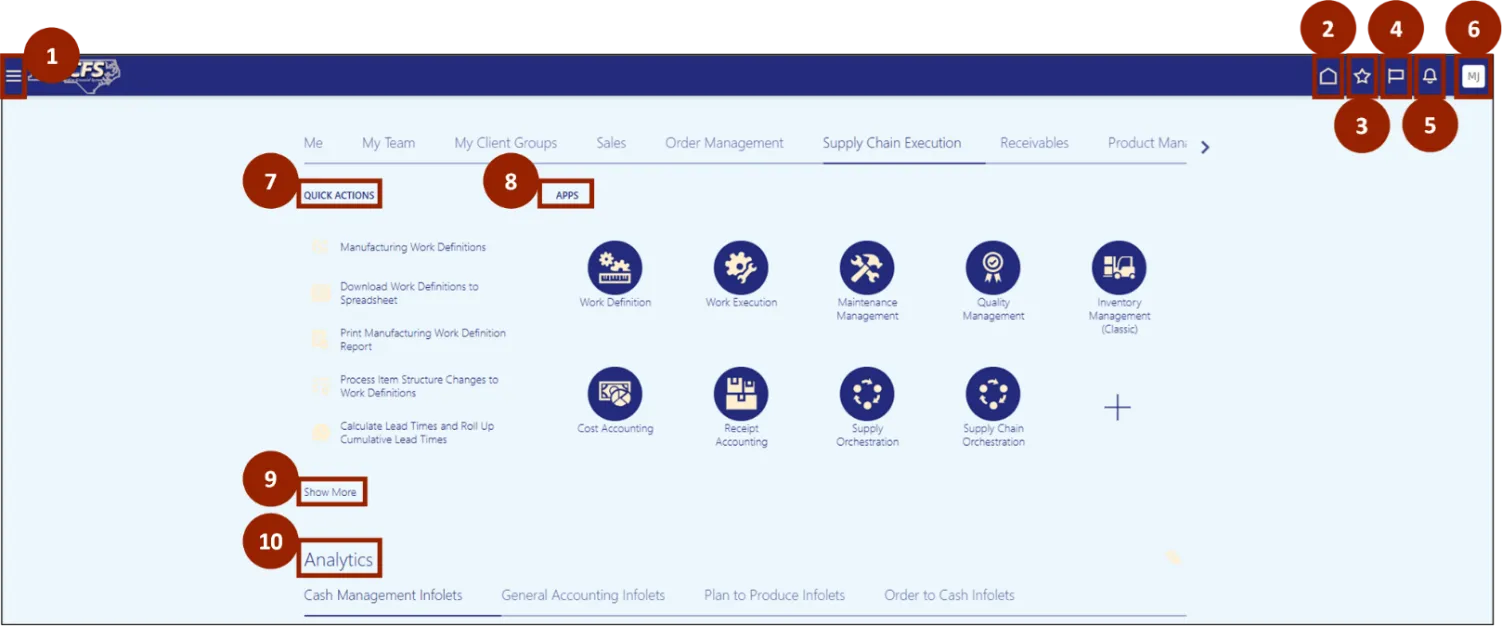Click the Calculate Lead Times icon

pos(320,432)
